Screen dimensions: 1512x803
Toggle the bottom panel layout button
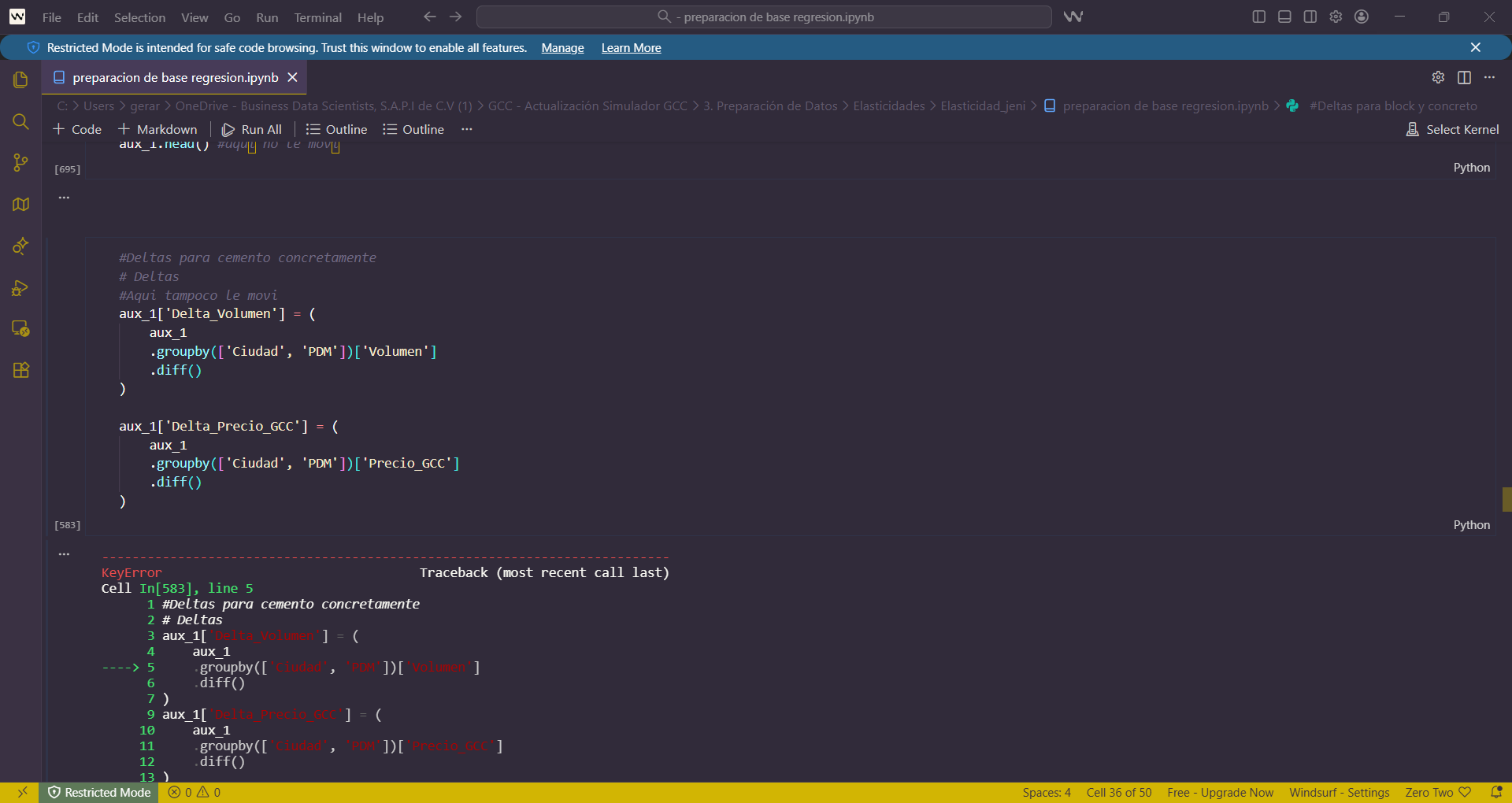pos(1284,17)
